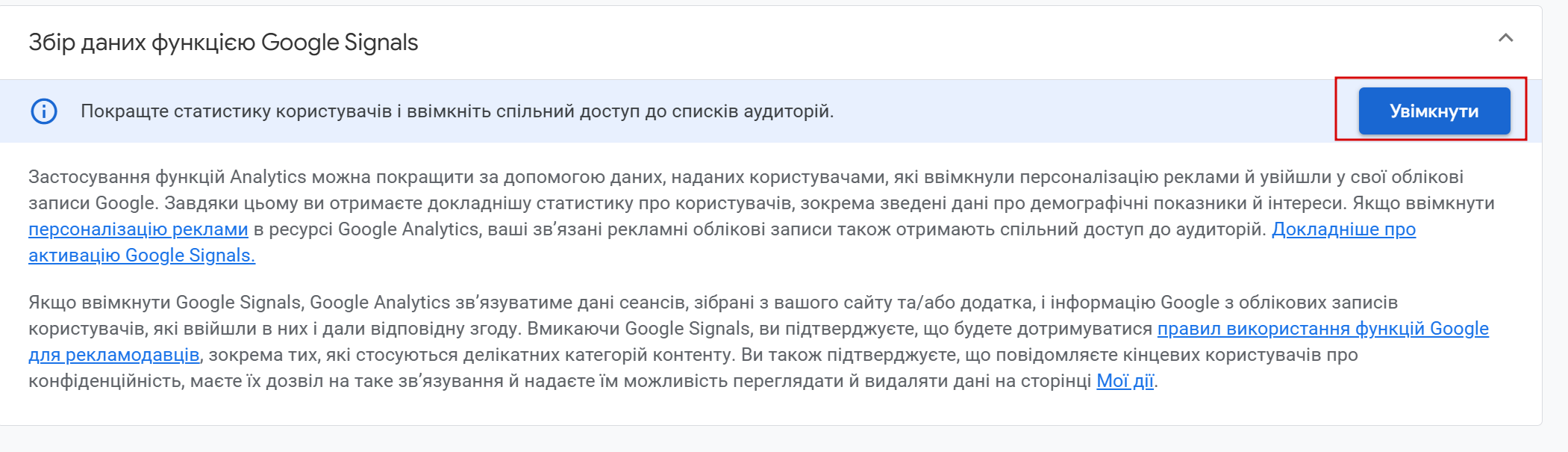
Task: Click the info circle icon in banner
Action: click(44, 111)
